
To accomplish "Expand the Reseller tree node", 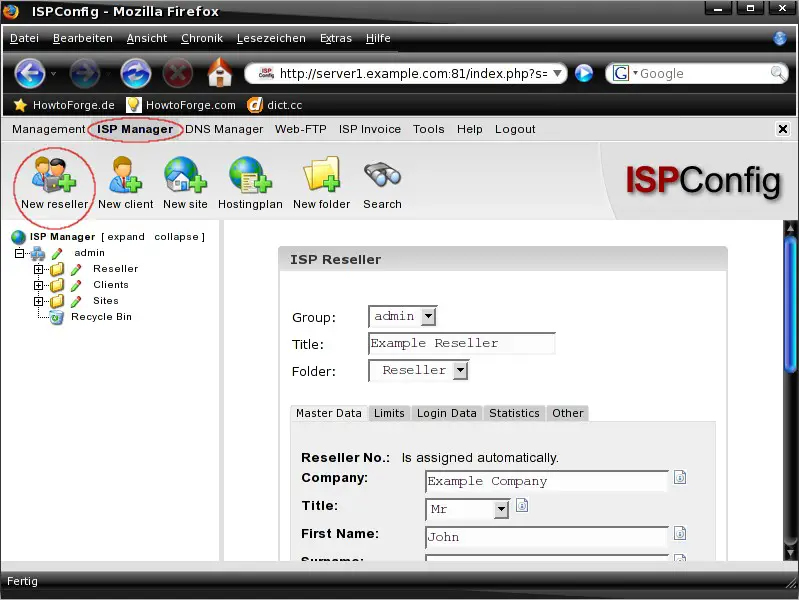I will pos(38,269).
